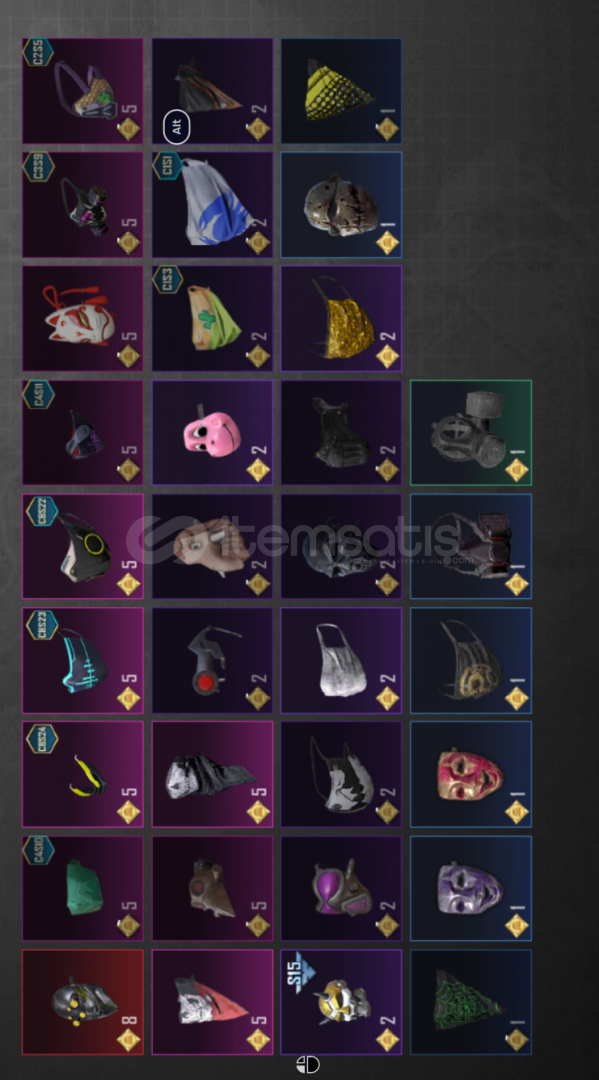The image size is (599, 1080).
Task: Click the half-circle icon below the grid
Action: pyautogui.click(x=308, y=1065)
